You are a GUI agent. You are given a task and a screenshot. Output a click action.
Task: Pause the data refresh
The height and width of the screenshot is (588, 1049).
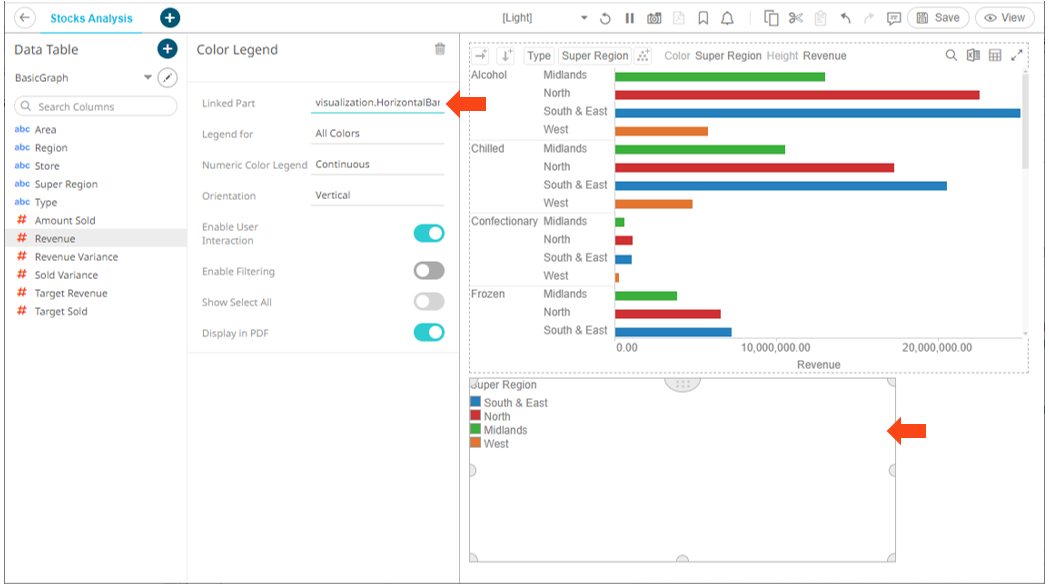pos(630,18)
